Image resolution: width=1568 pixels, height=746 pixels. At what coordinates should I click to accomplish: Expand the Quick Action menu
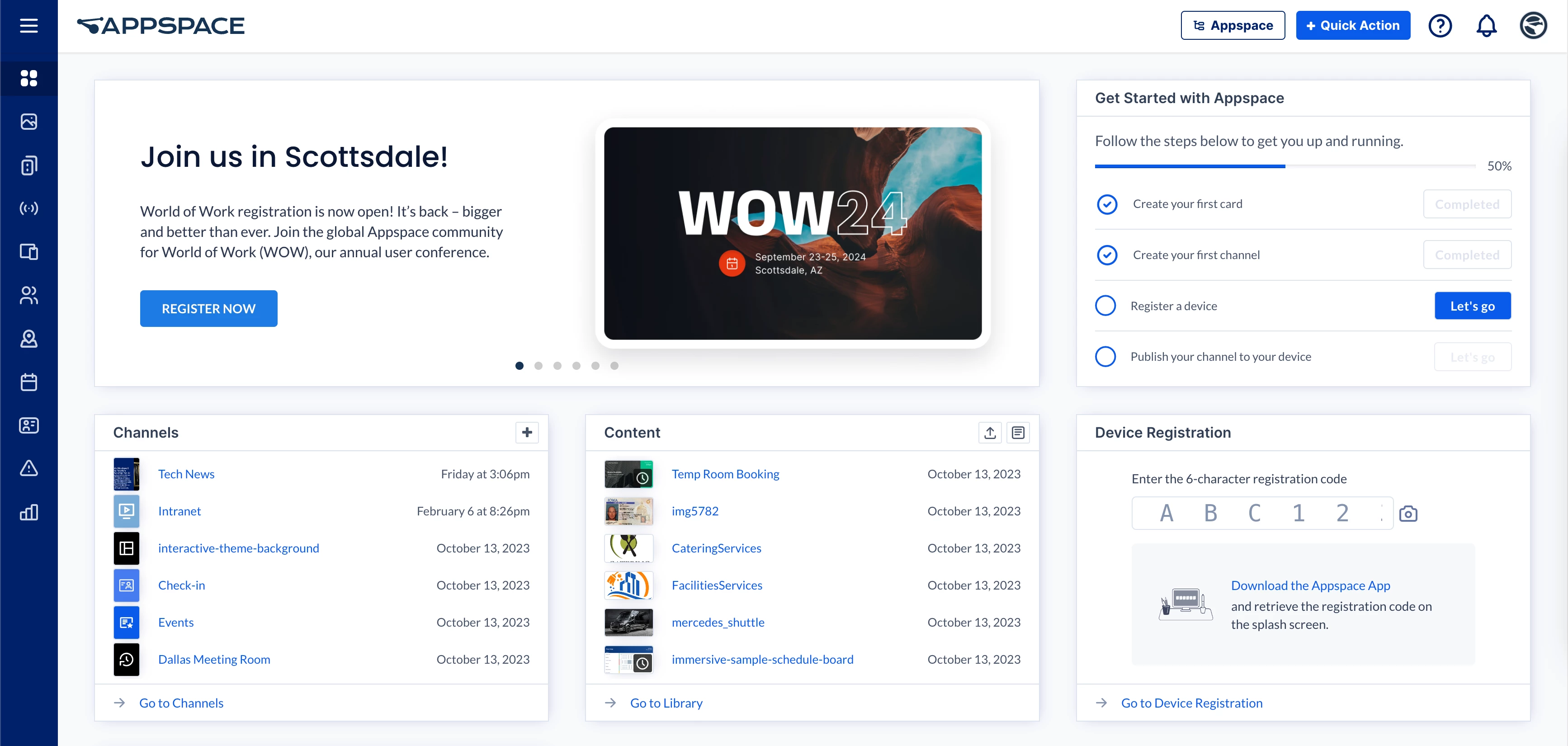(x=1352, y=26)
